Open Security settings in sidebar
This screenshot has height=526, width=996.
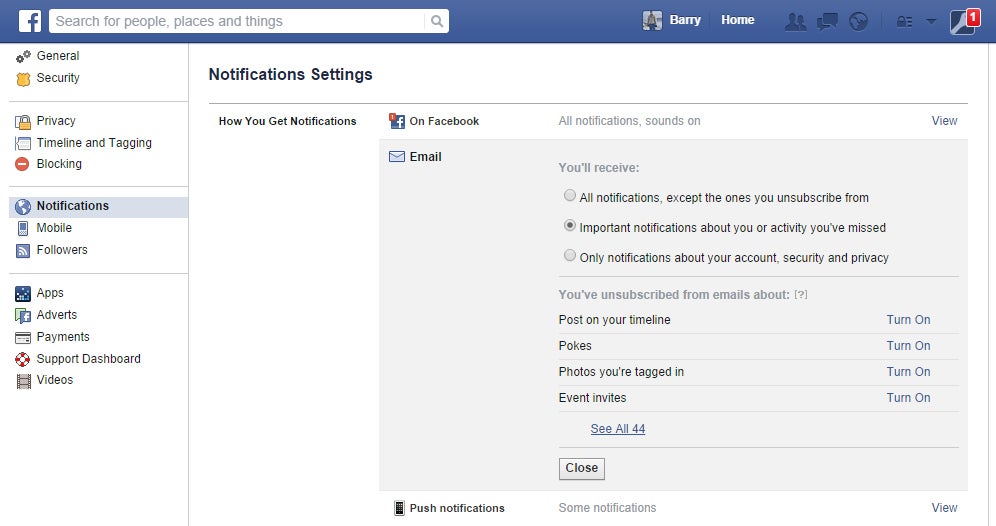pyautogui.click(x=58, y=78)
